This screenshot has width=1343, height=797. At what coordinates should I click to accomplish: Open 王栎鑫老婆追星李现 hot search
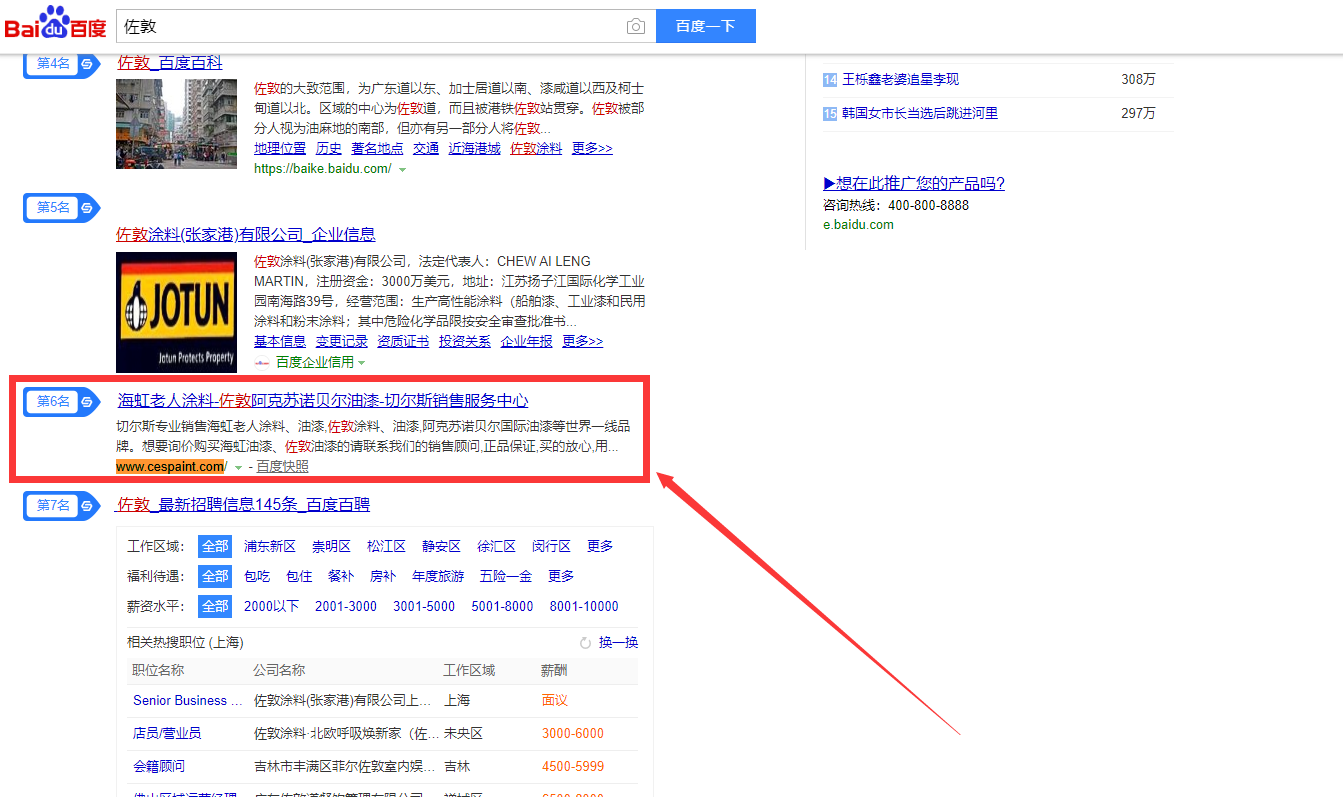click(x=901, y=80)
